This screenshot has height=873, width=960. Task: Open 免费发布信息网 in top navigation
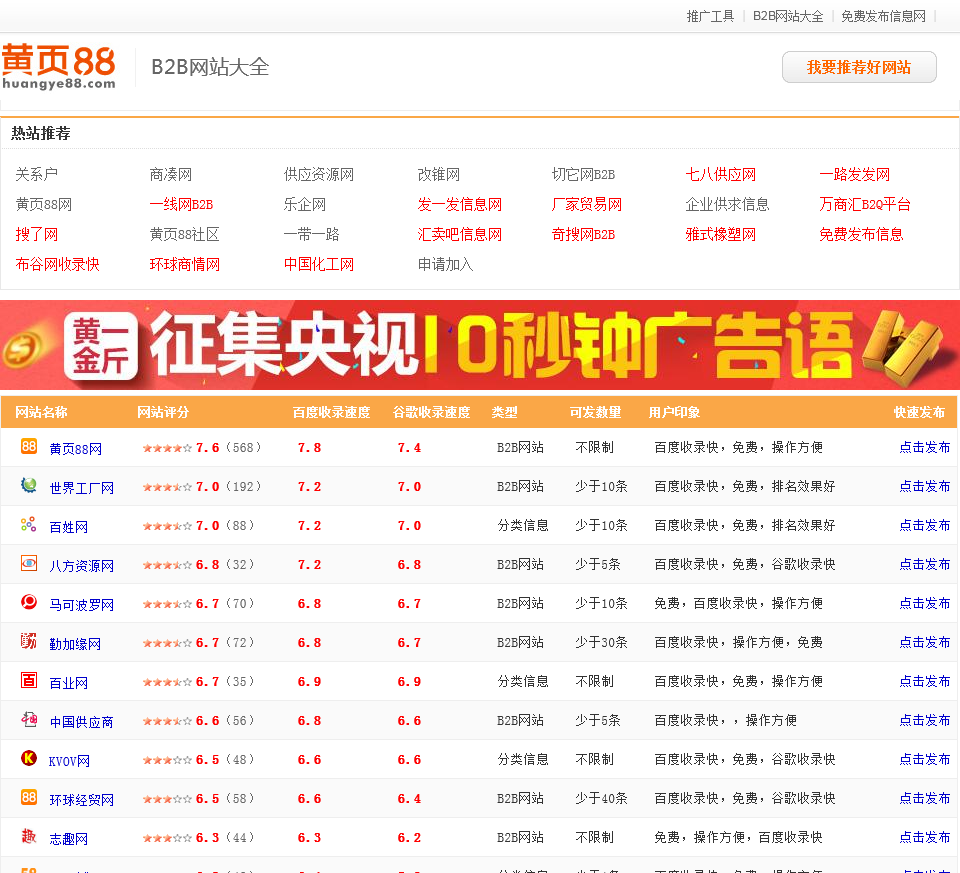(x=883, y=16)
